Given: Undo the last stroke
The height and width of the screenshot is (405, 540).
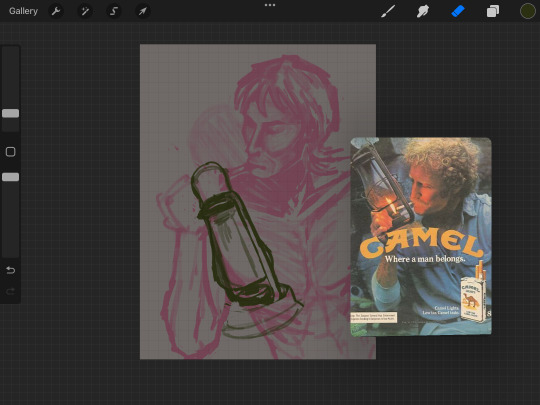Looking at the screenshot, I should click(x=10, y=270).
